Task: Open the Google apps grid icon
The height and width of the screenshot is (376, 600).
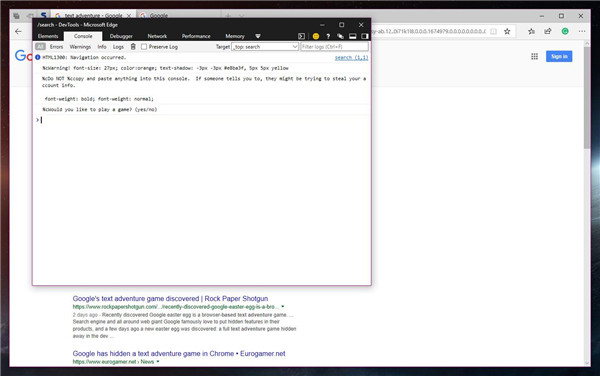Action: tap(535, 57)
